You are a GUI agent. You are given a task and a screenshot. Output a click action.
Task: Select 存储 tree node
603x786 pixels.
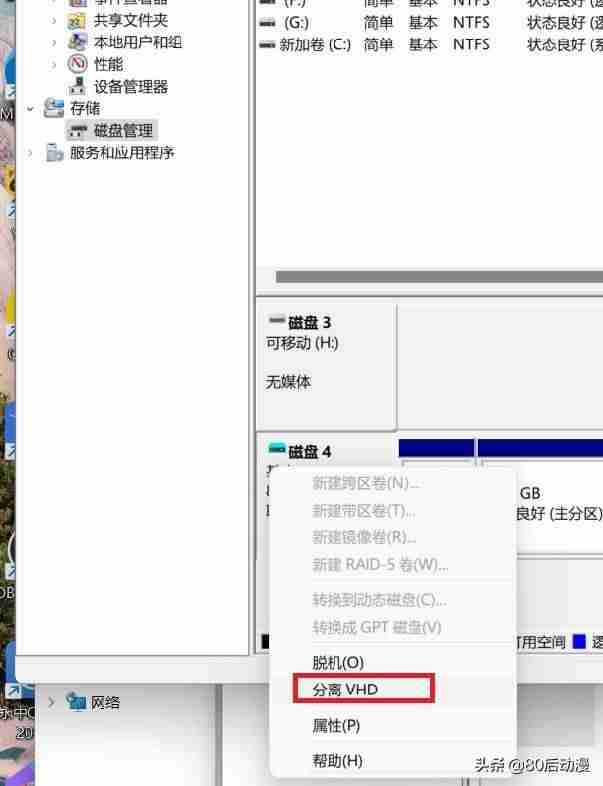click(85, 108)
